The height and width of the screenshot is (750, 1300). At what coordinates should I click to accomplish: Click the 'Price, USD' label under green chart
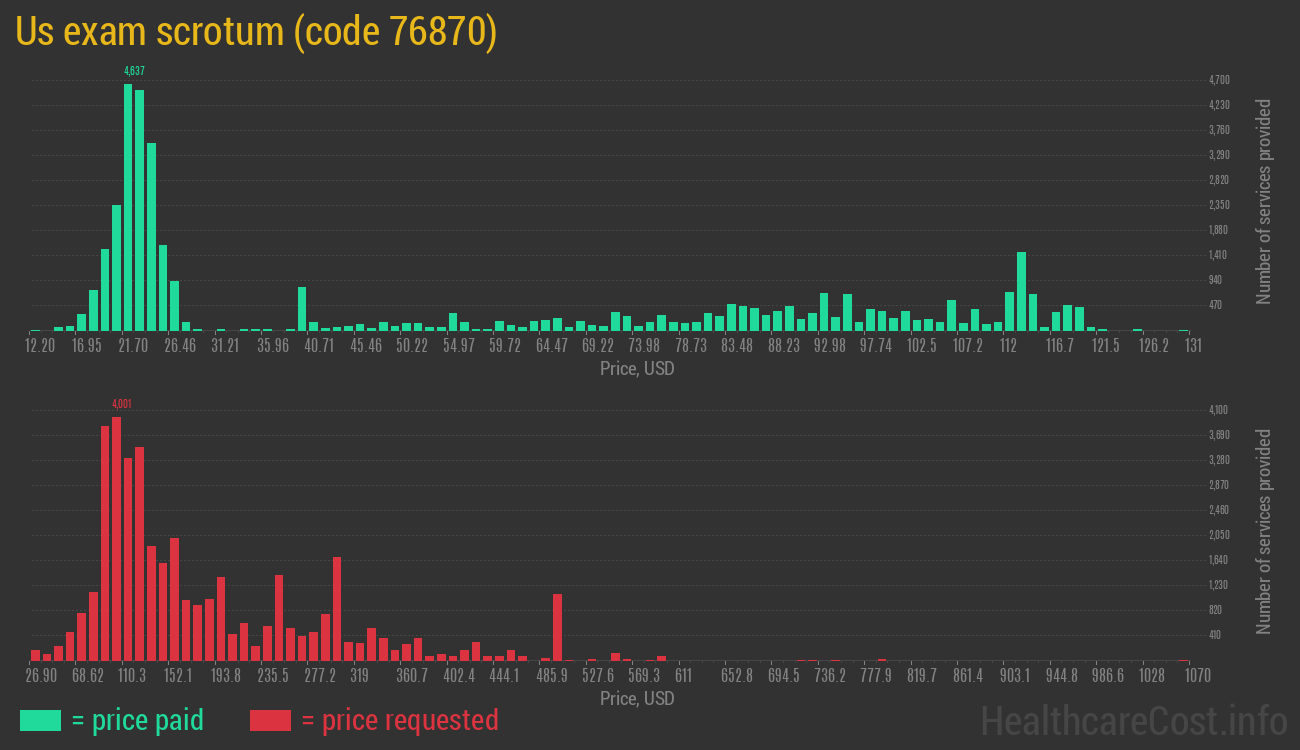click(x=637, y=369)
